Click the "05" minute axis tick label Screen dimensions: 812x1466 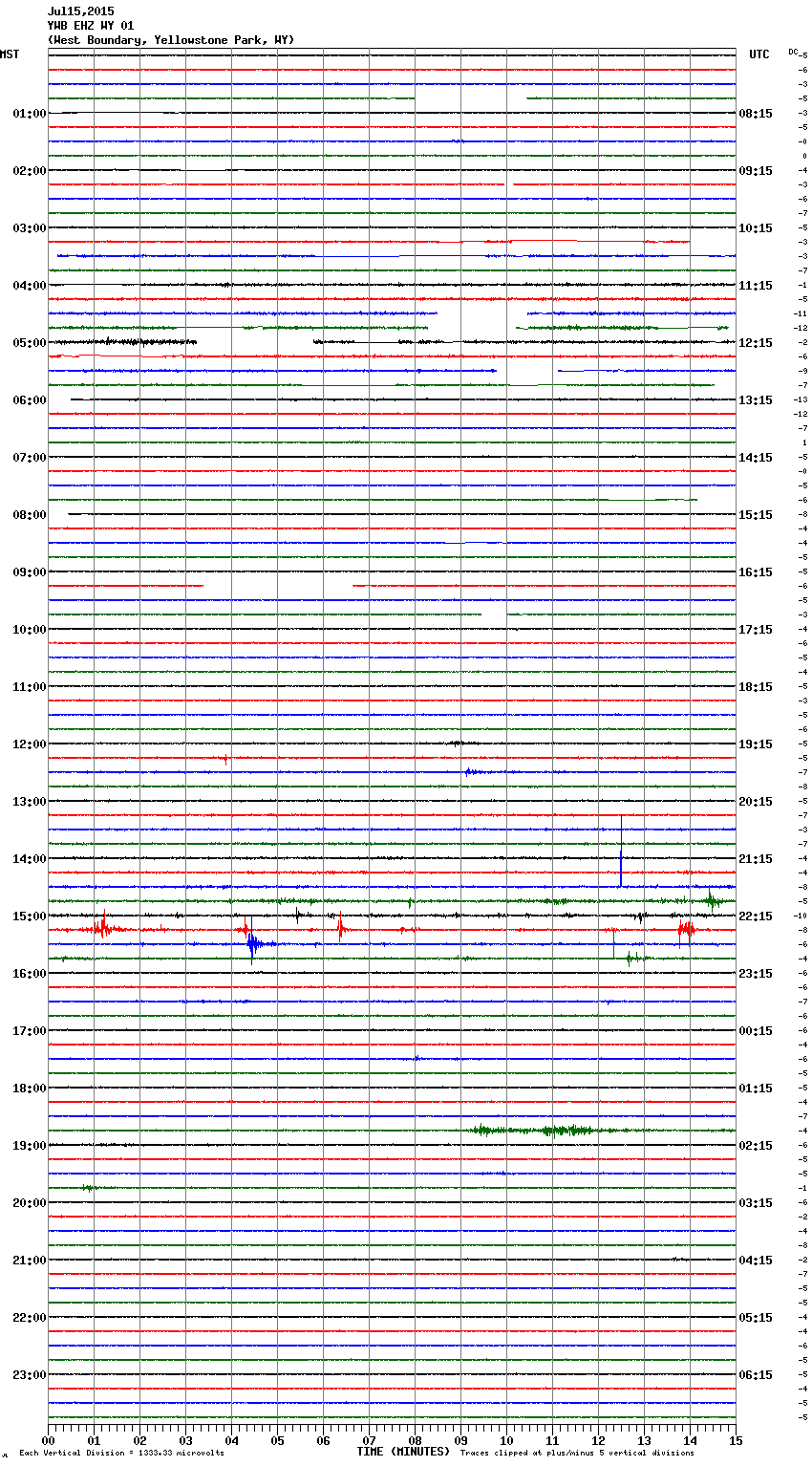tap(277, 1440)
